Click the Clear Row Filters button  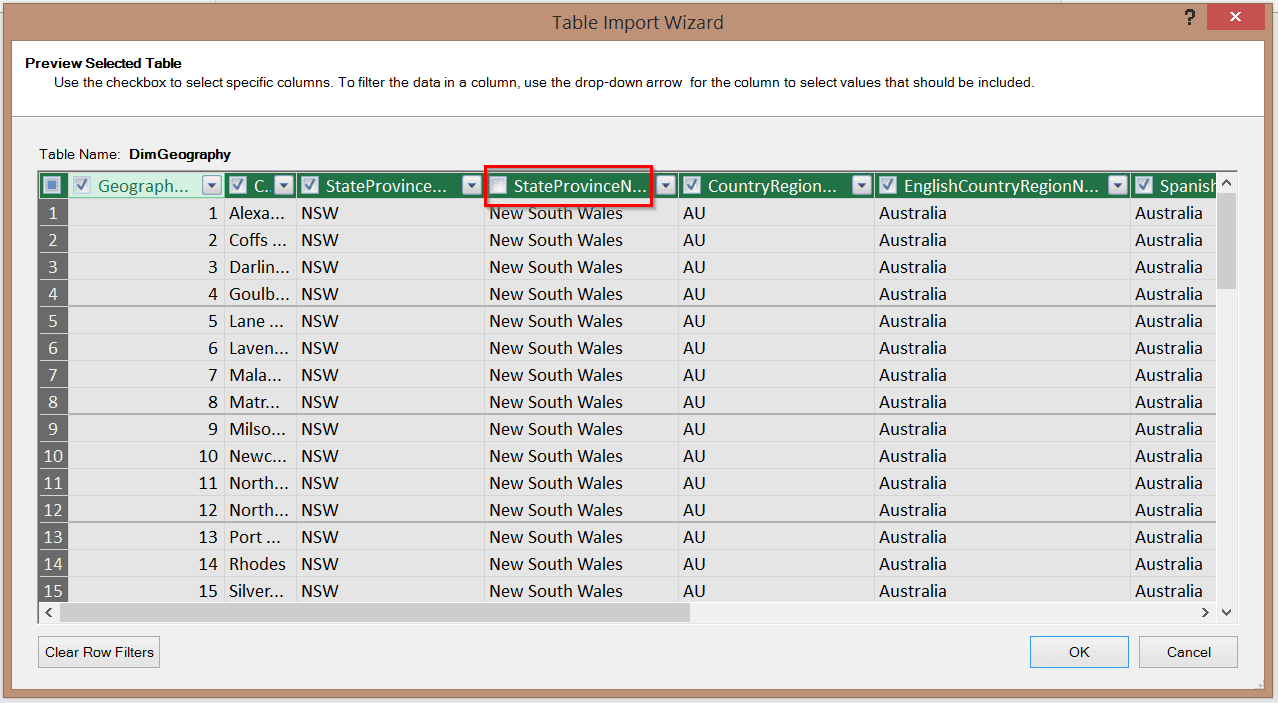pos(99,652)
